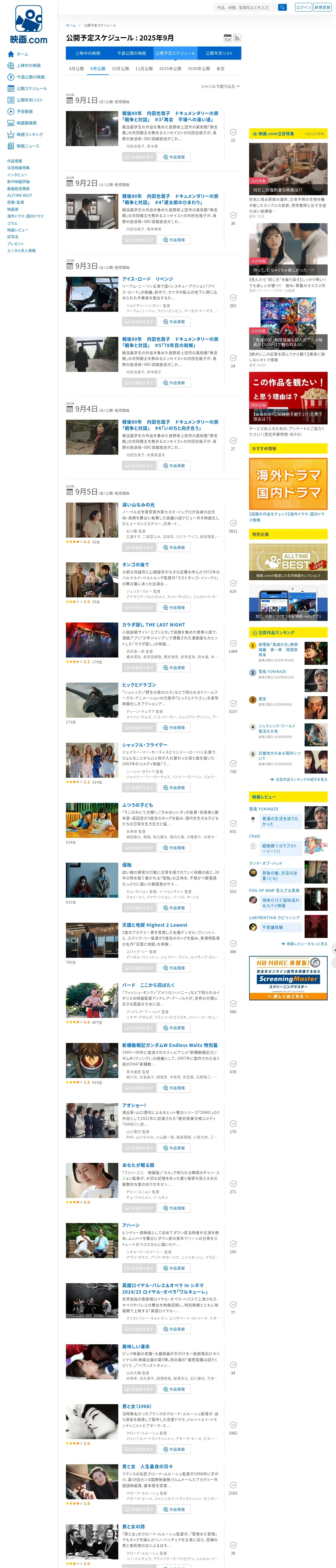This screenshot has height=1568, width=336.
Task: Open the ALLTIME BEST 1200 banner
Action: pyautogui.click(x=288, y=561)
